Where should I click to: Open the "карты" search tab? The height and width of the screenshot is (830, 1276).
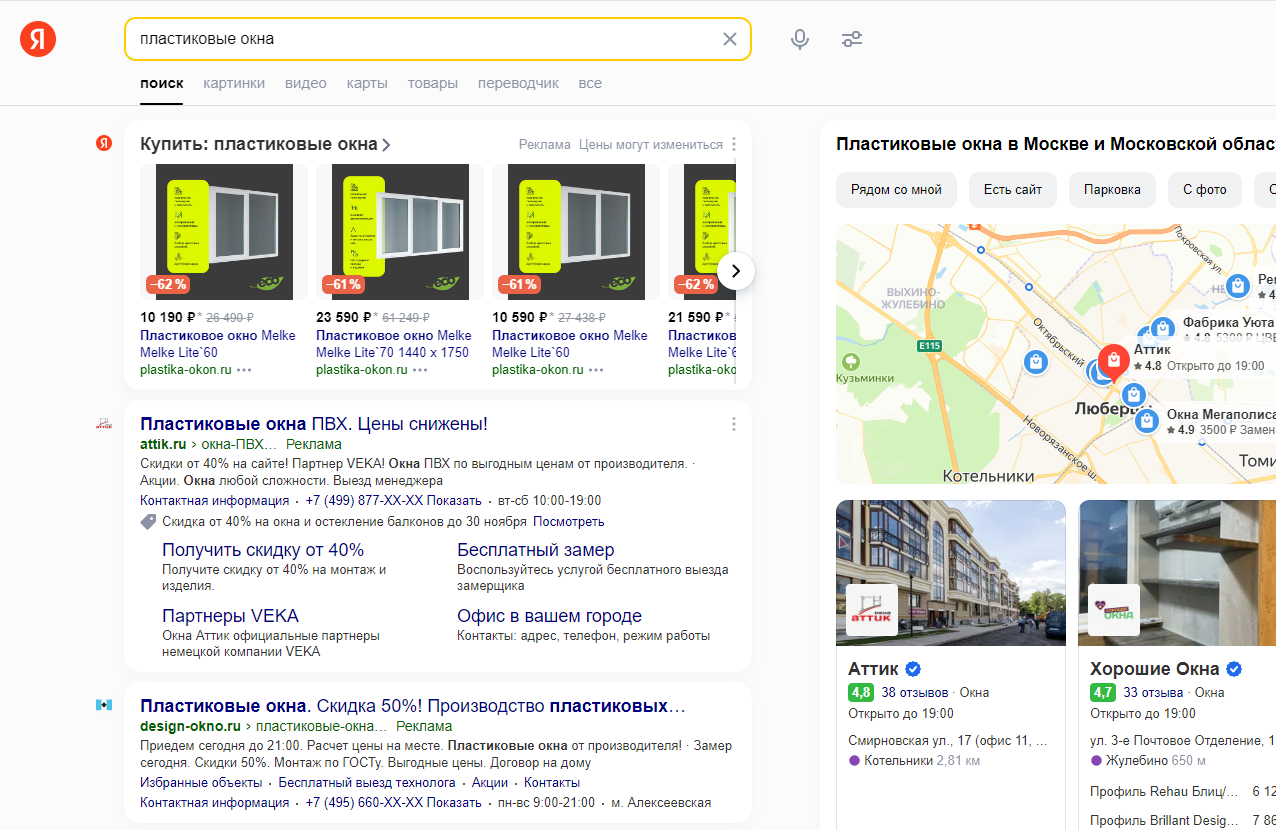click(367, 83)
